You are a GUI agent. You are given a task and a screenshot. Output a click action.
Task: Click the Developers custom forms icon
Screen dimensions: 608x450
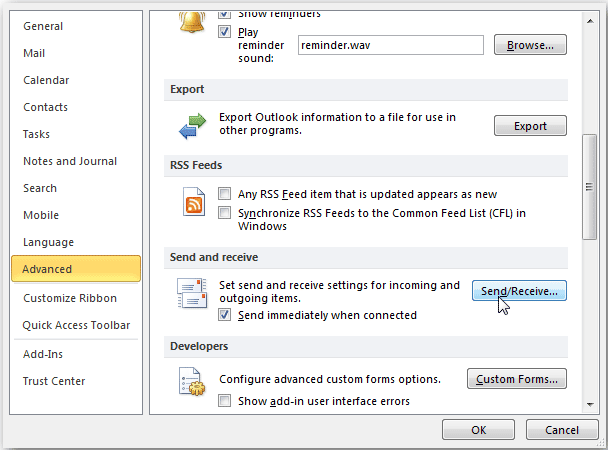(x=191, y=383)
